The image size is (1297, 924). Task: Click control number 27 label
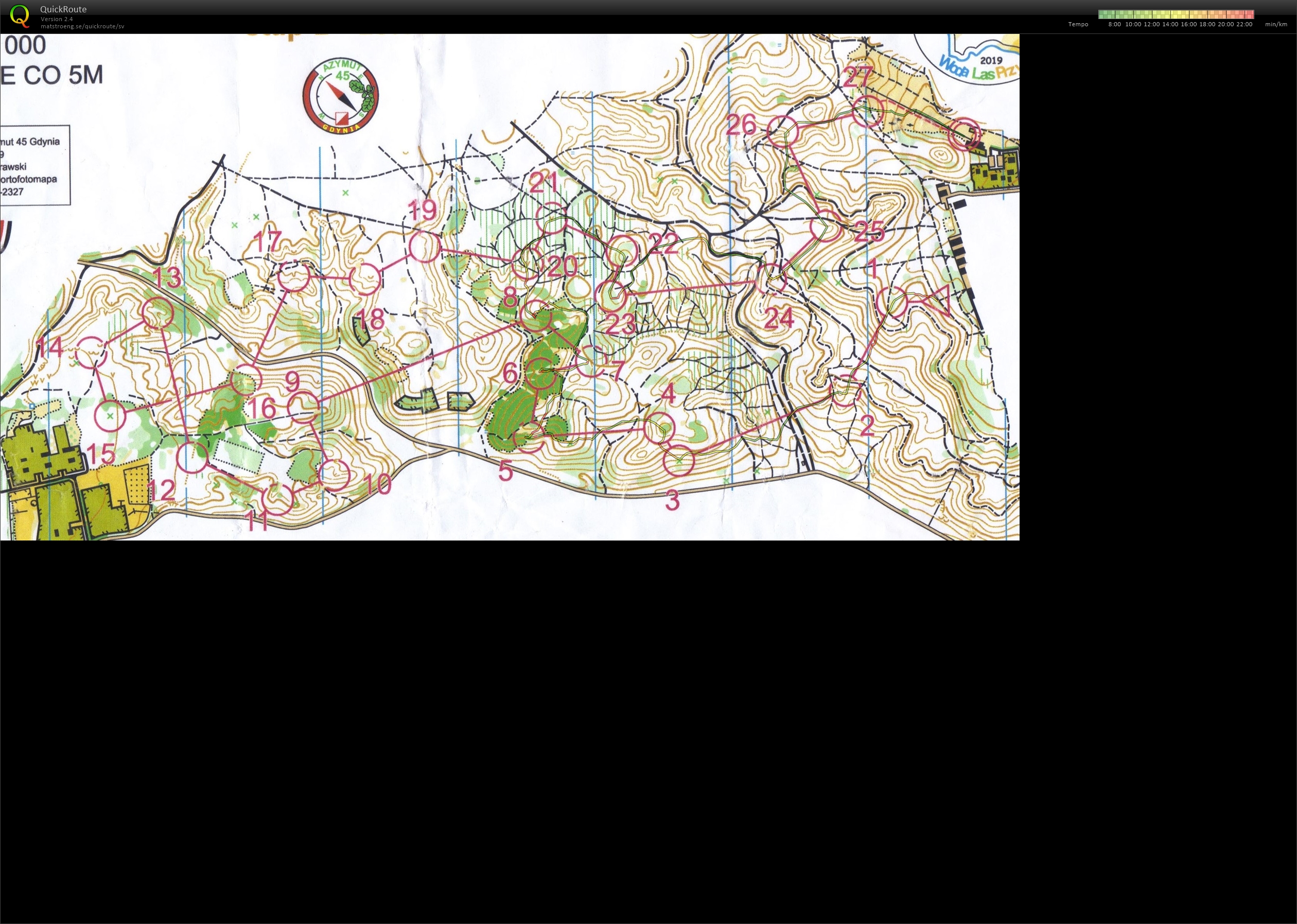pyautogui.click(x=858, y=77)
